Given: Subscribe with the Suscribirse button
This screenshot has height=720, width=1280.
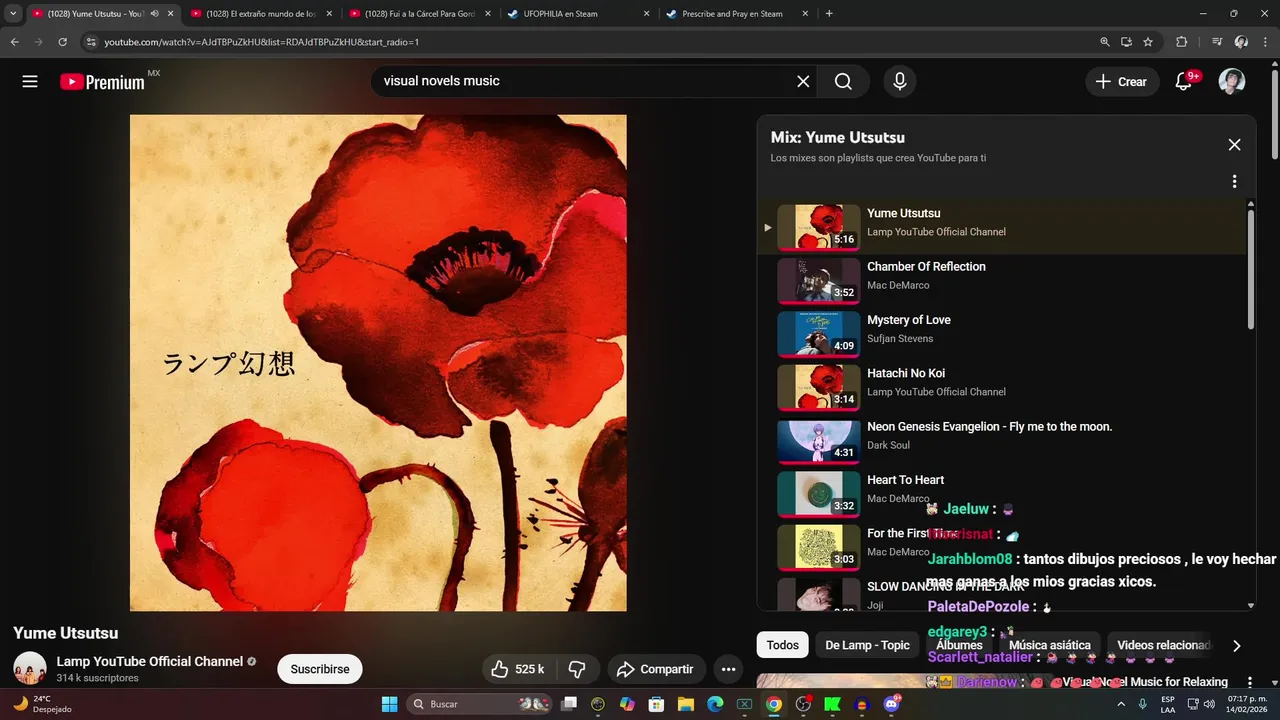Looking at the screenshot, I should pyautogui.click(x=320, y=669).
